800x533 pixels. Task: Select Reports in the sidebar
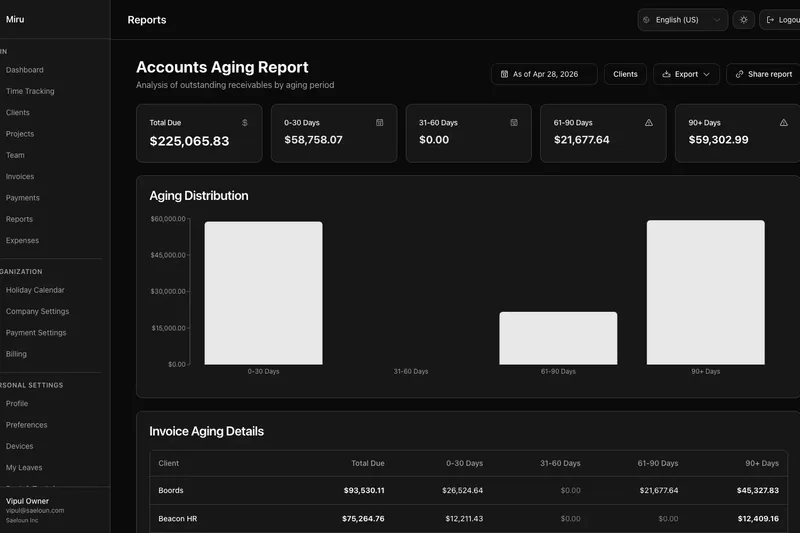click(19, 219)
